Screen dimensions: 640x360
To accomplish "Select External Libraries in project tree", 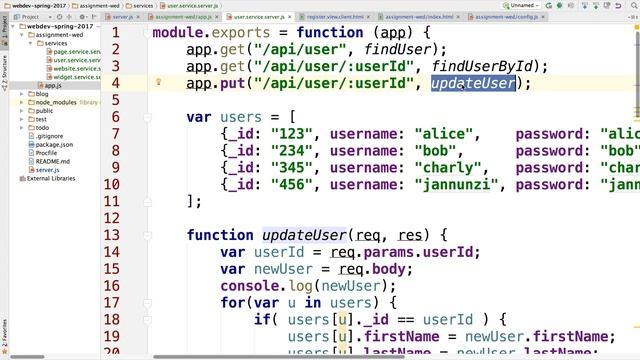I will [47, 178].
